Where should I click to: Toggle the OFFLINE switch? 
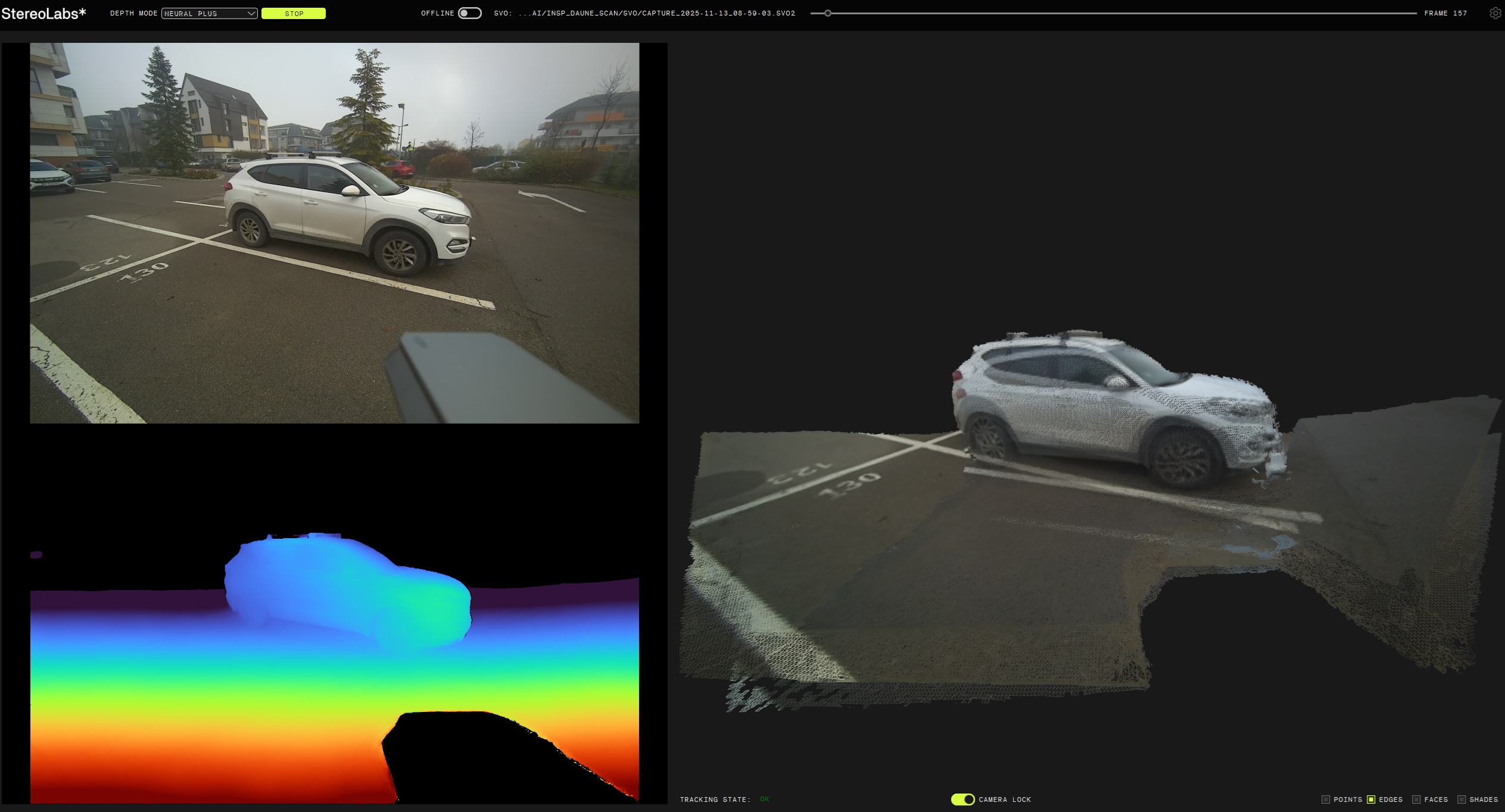coord(469,13)
